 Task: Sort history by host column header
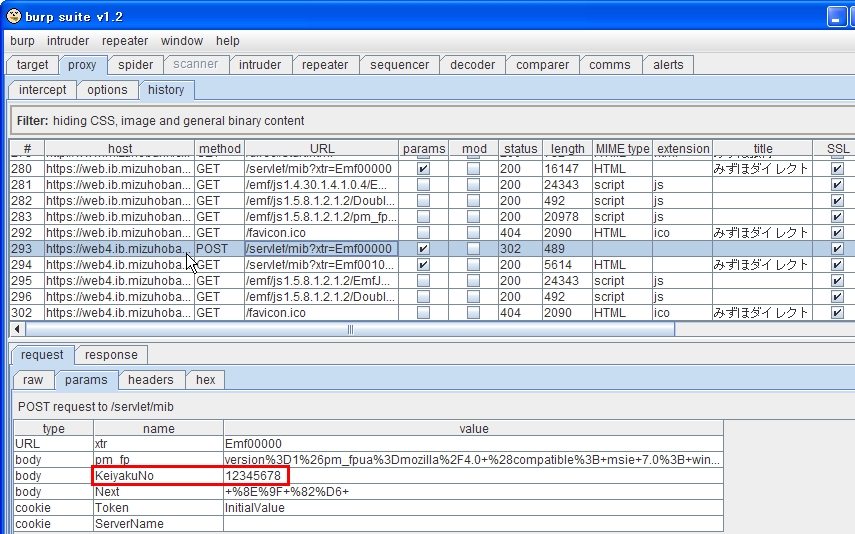pyautogui.click(x=119, y=149)
